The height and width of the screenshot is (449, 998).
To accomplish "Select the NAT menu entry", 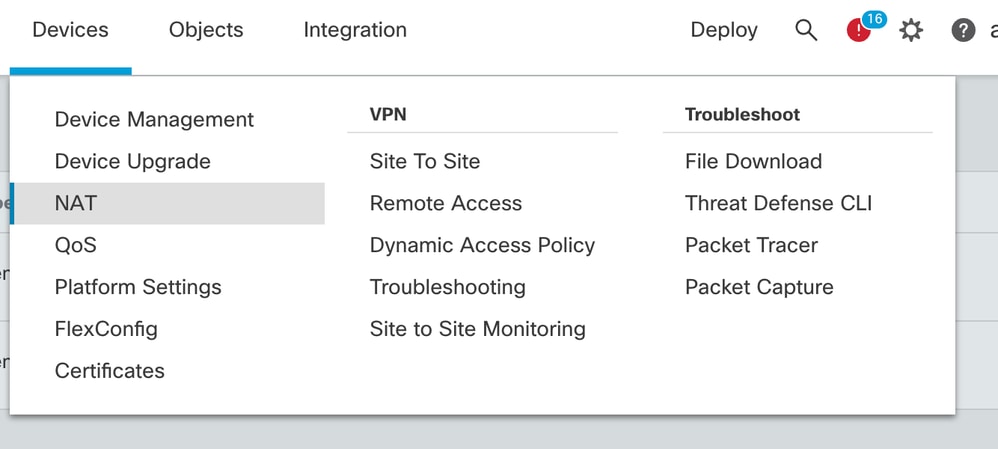I will (x=168, y=203).
